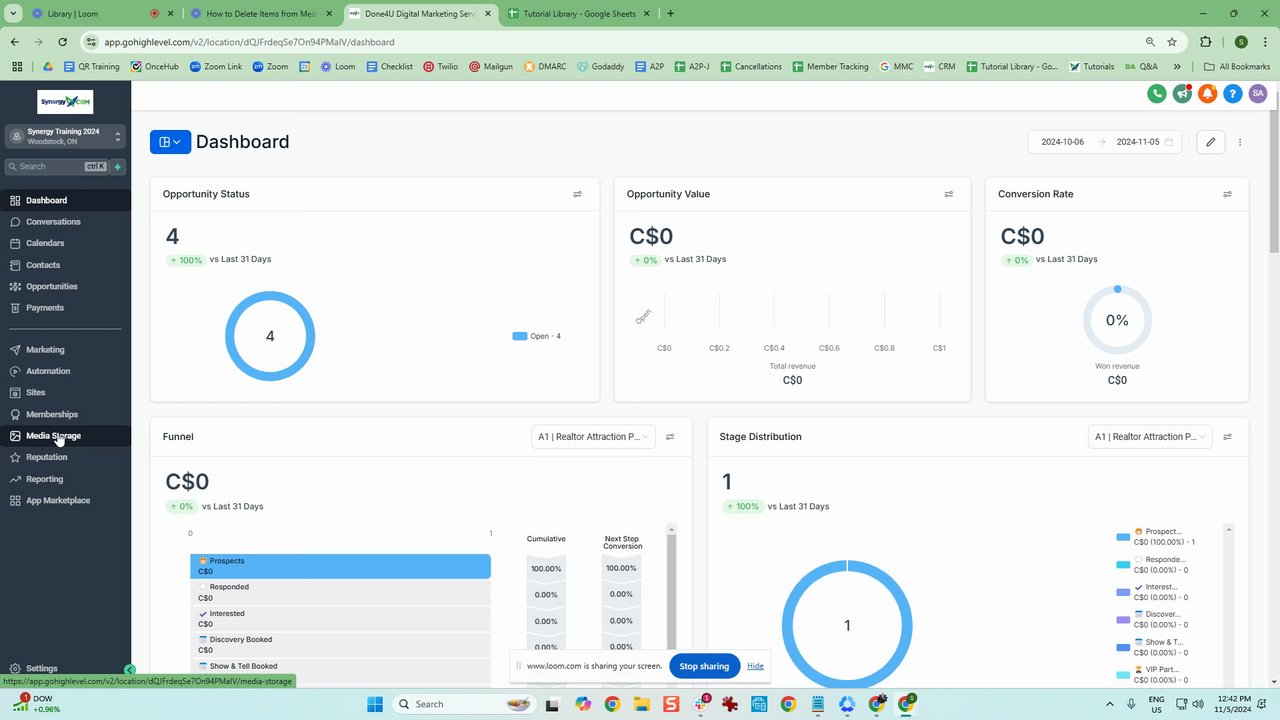
Task: Open Opportunity Status widget filter settings
Action: pyautogui.click(x=577, y=194)
